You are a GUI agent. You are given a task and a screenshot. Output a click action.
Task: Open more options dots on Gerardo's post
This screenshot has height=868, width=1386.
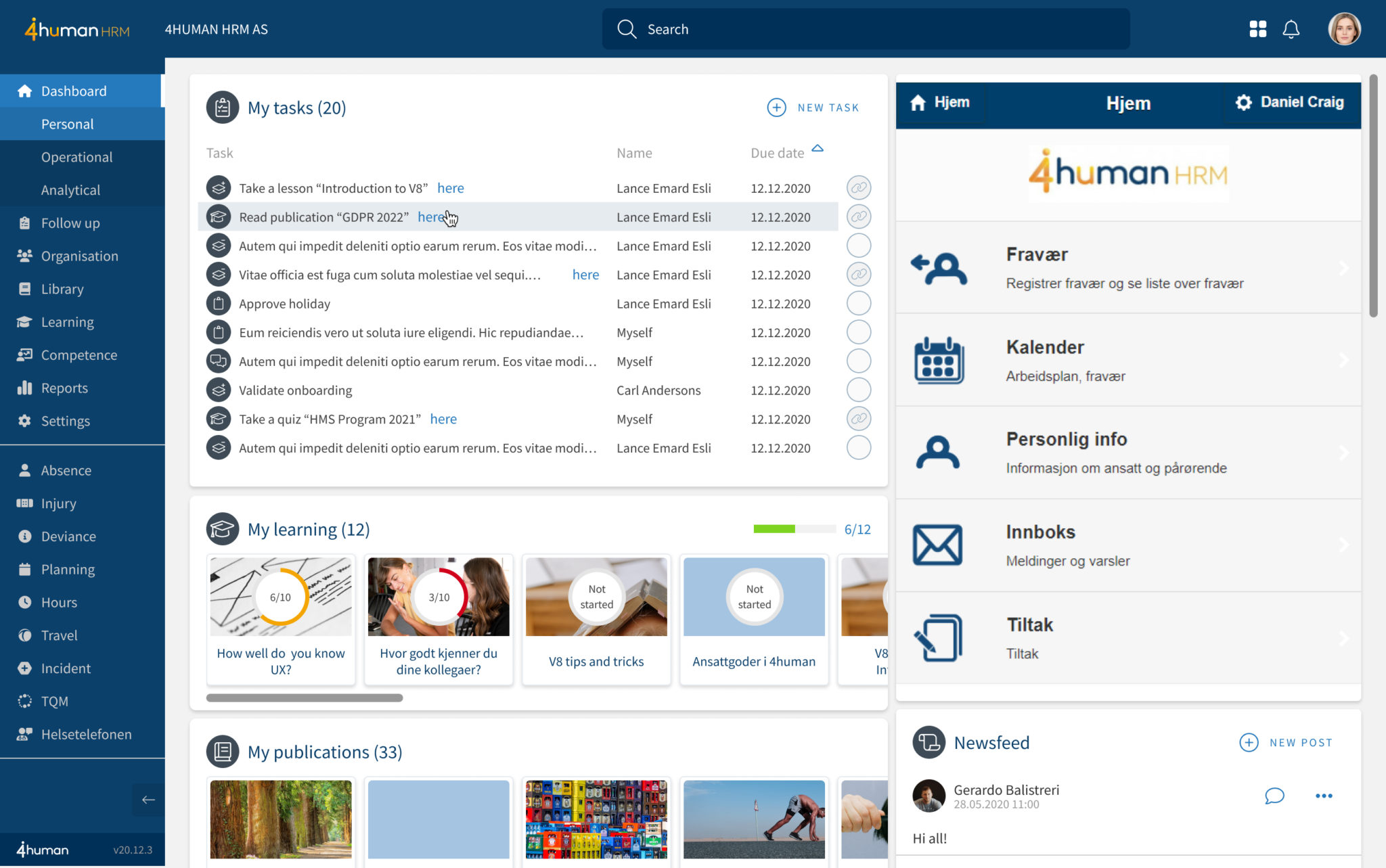[1323, 796]
